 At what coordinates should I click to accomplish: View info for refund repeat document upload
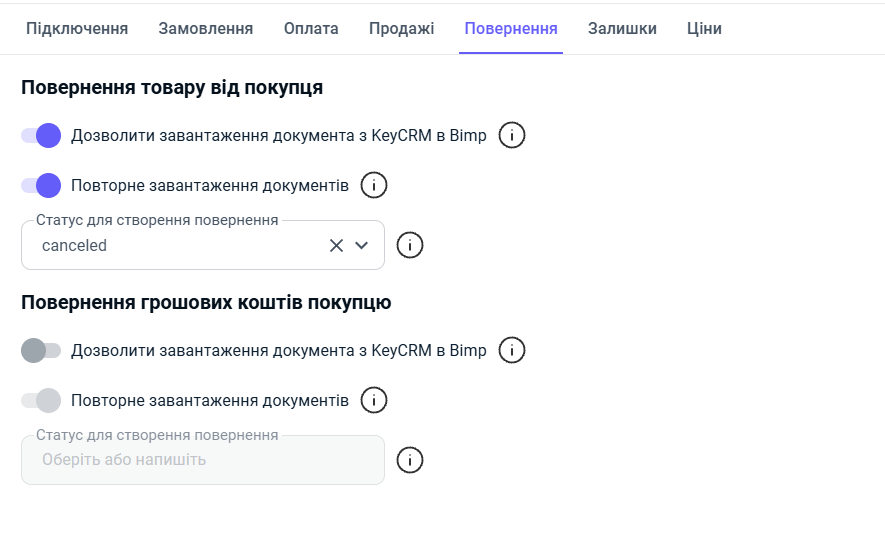(374, 400)
